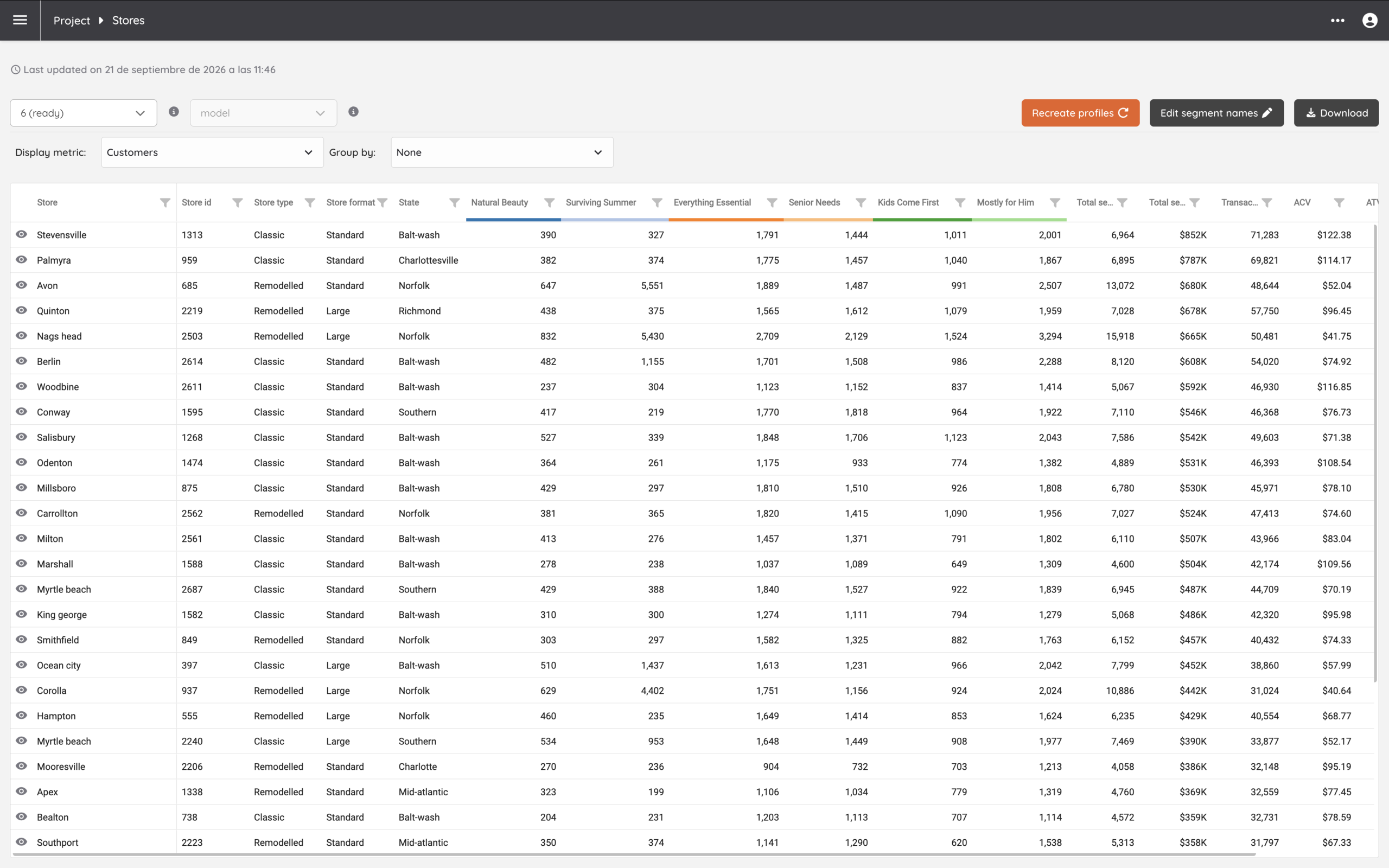This screenshot has height=868, width=1389.
Task: Sort by the Store column header
Action: click(x=47, y=203)
